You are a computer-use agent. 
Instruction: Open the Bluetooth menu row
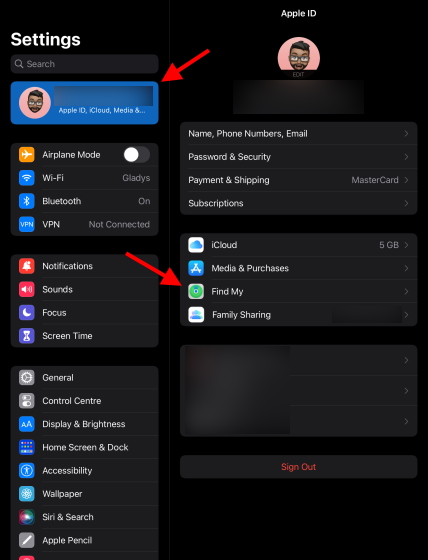85,201
